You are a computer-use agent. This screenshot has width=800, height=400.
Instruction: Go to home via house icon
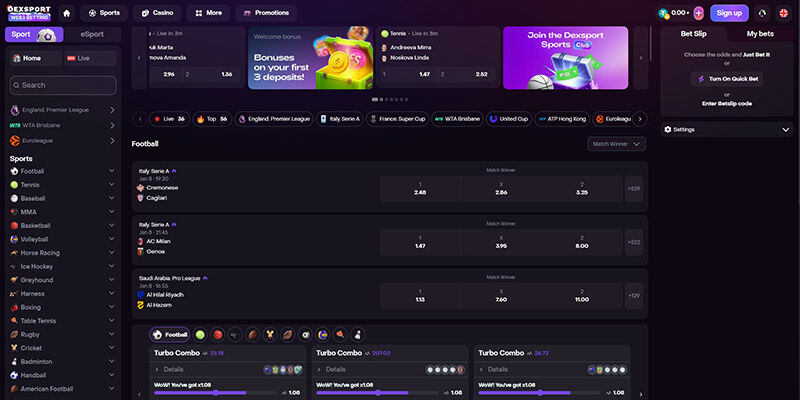[x=66, y=13]
